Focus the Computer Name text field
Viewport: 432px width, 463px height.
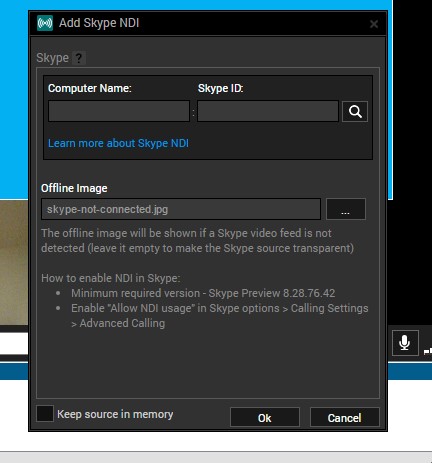pos(119,111)
